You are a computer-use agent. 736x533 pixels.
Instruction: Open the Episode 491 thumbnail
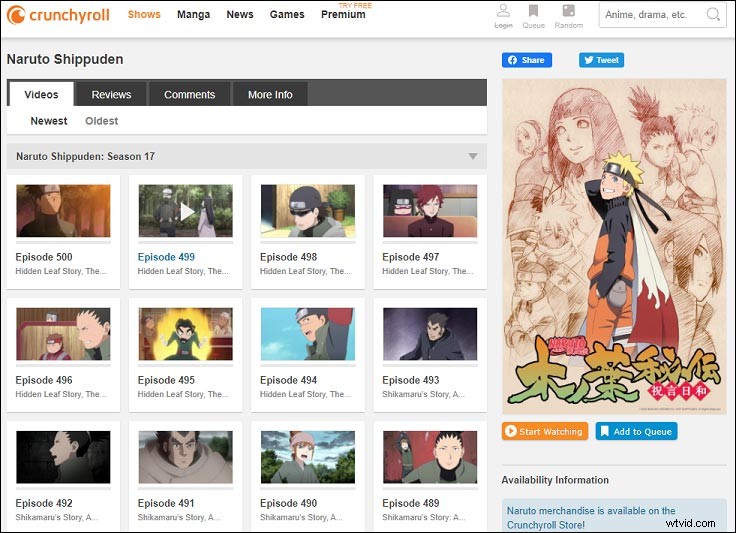click(x=185, y=457)
